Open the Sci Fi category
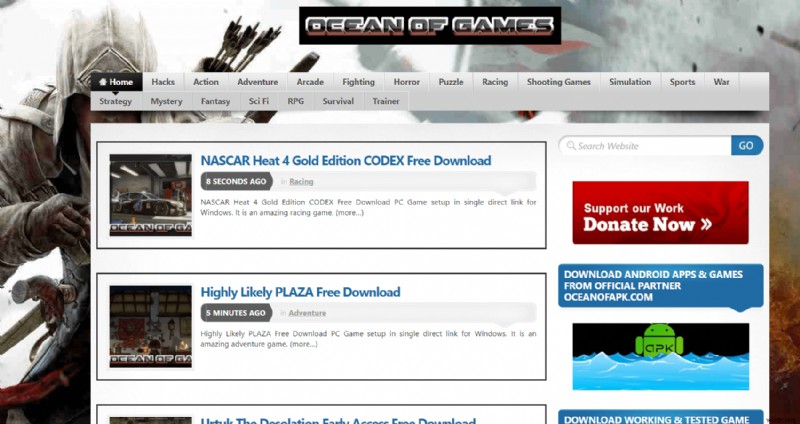Image resolution: width=800 pixels, height=424 pixels. tap(259, 102)
